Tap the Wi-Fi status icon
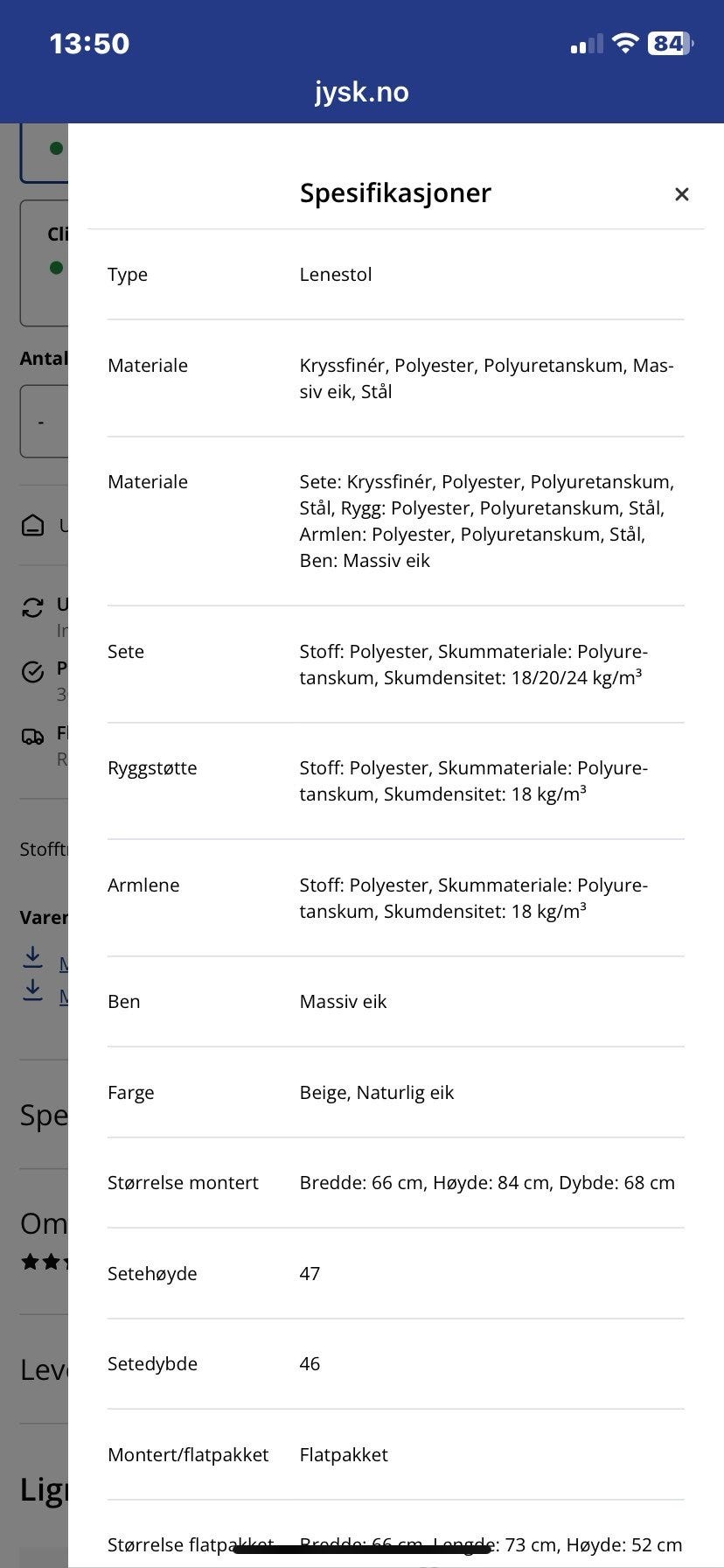 tap(624, 43)
